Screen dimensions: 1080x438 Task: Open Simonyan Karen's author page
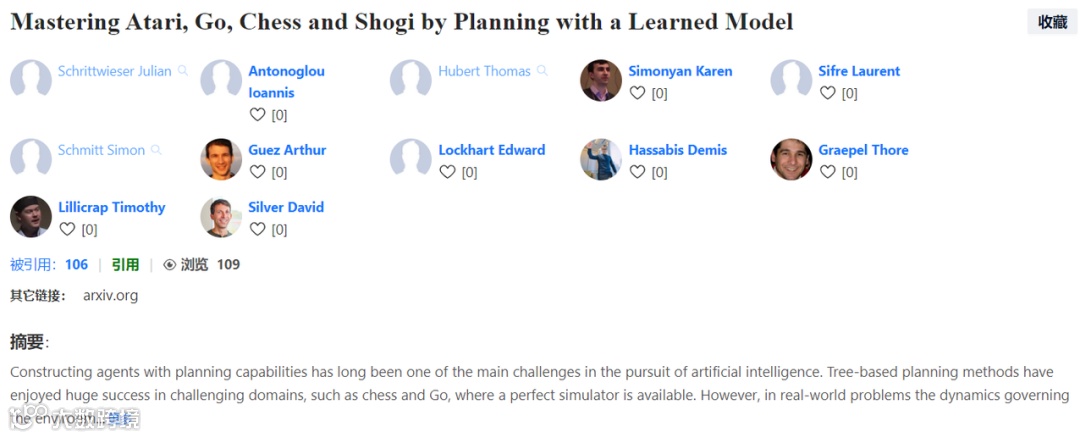[680, 71]
